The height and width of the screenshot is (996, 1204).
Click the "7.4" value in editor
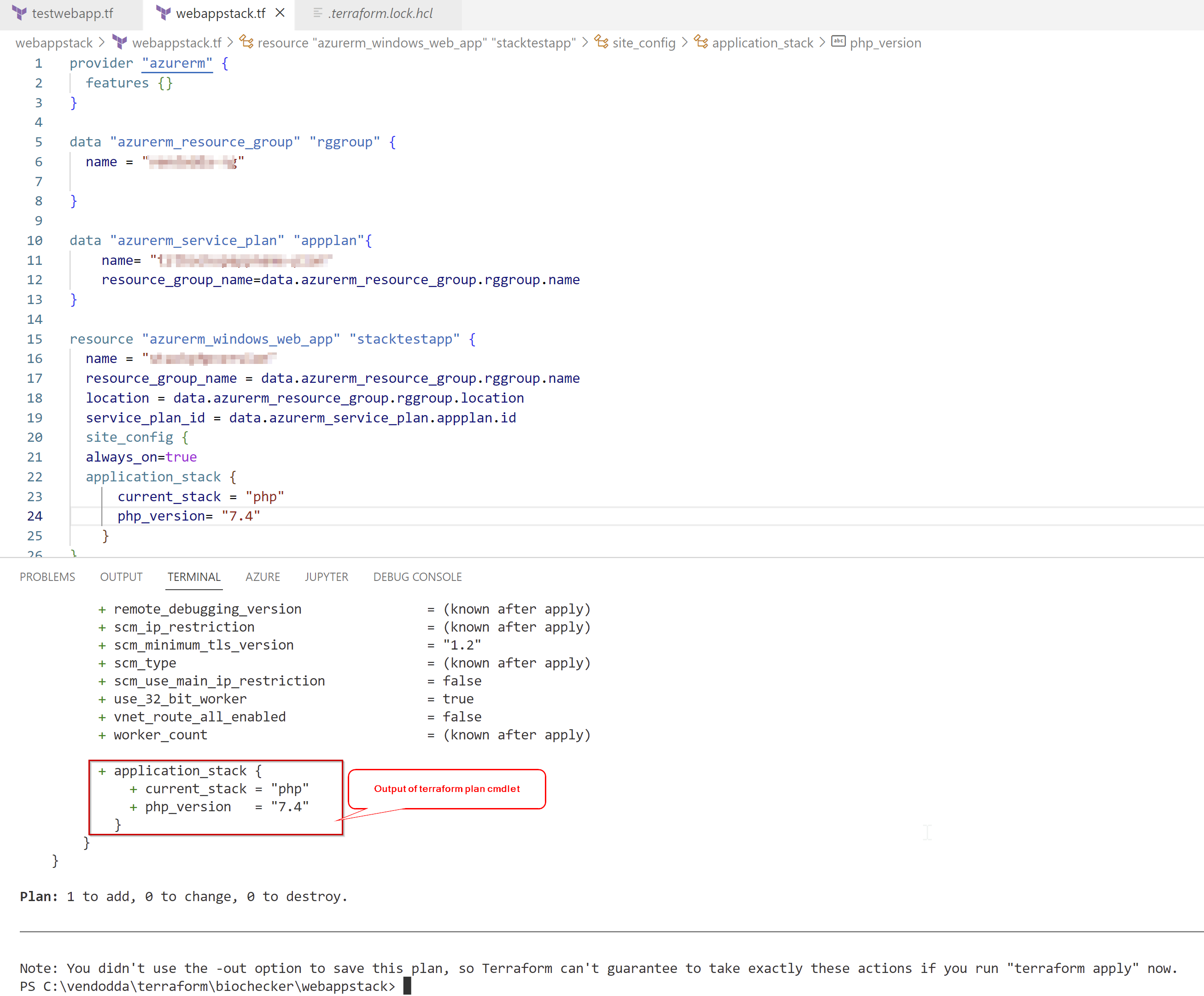pos(241,516)
